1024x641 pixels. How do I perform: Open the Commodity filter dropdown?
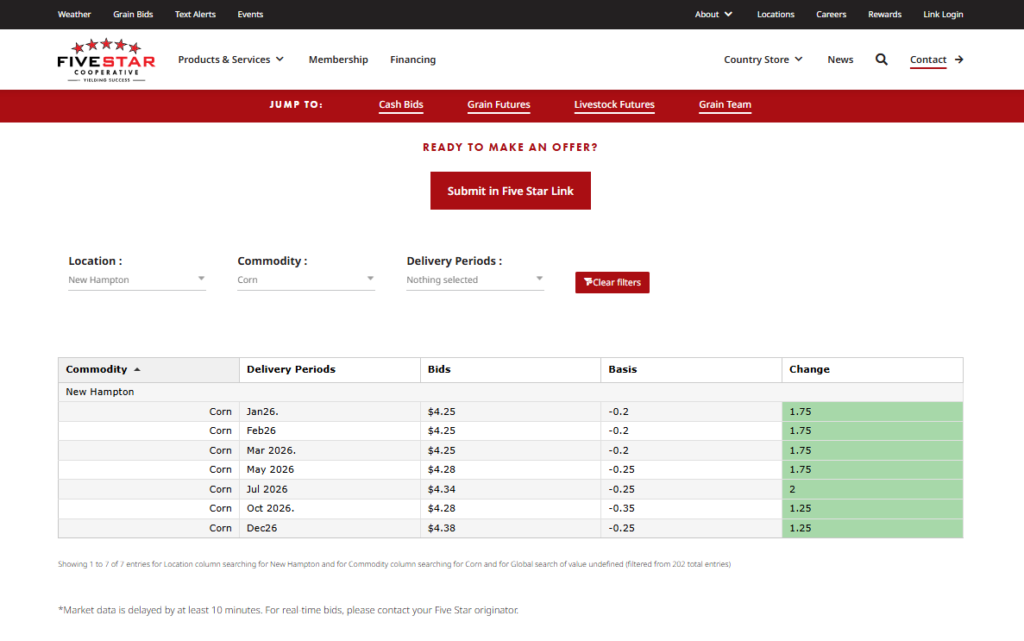pyautogui.click(x=306, y=280)
